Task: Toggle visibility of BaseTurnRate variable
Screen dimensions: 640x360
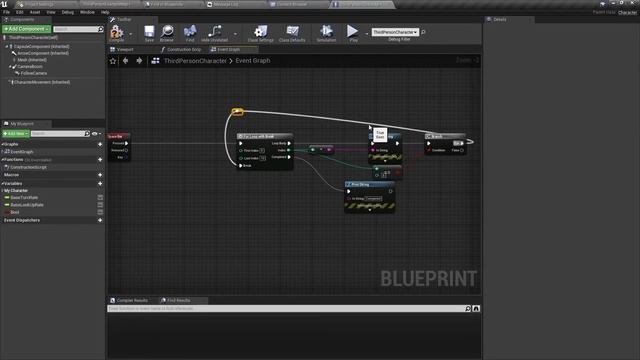Action: click(x=100, y=198)
